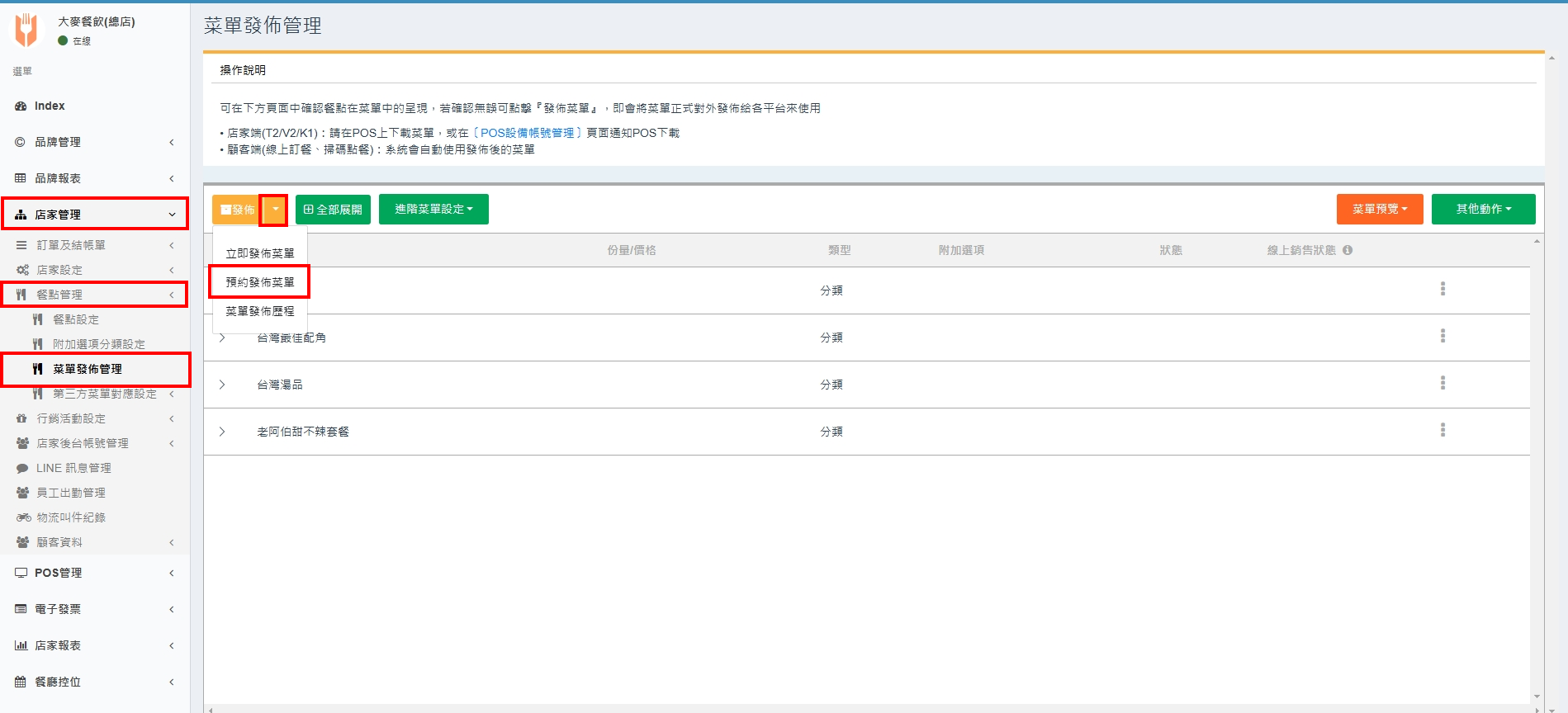Screen dimensions: 1568x713
Task: Open three-dot menu for 老阿伯甜不辣套餐 row
Action: coord(1442,430)
